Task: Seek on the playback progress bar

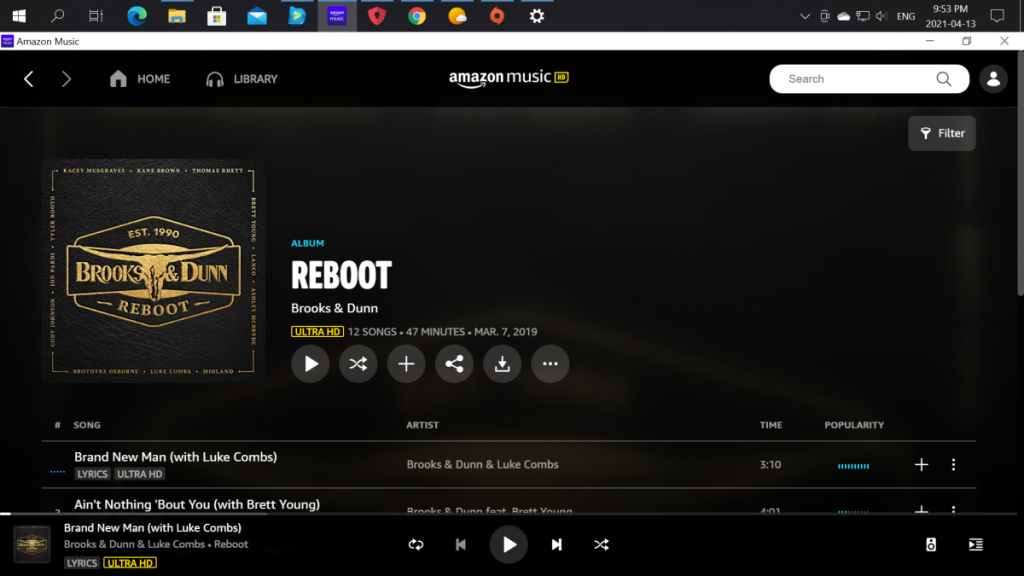Action: [509, 514]
